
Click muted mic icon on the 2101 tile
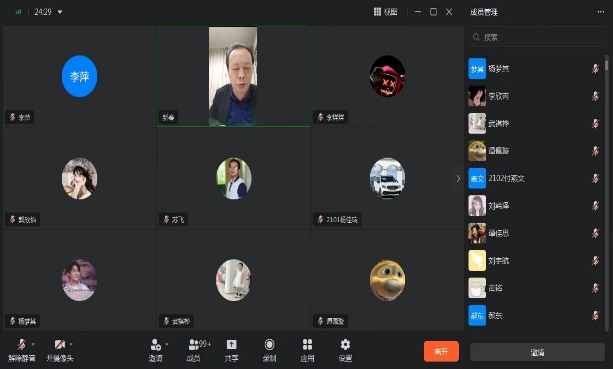[320, 219]
